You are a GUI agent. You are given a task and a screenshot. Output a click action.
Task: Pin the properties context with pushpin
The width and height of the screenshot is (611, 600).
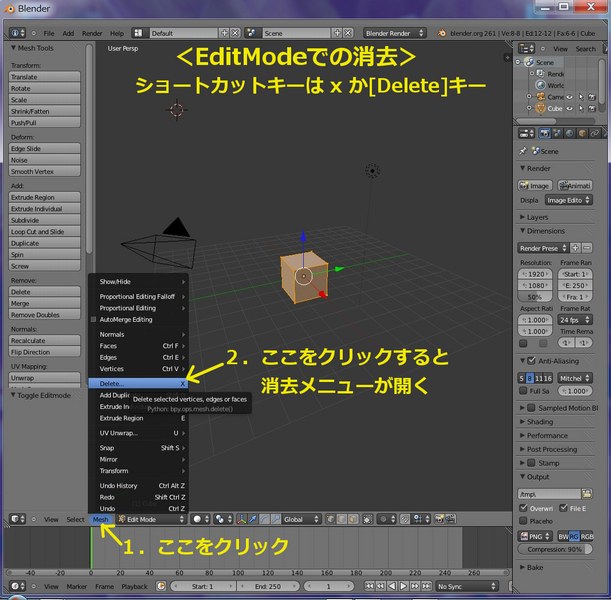click(x=523, y=151)
